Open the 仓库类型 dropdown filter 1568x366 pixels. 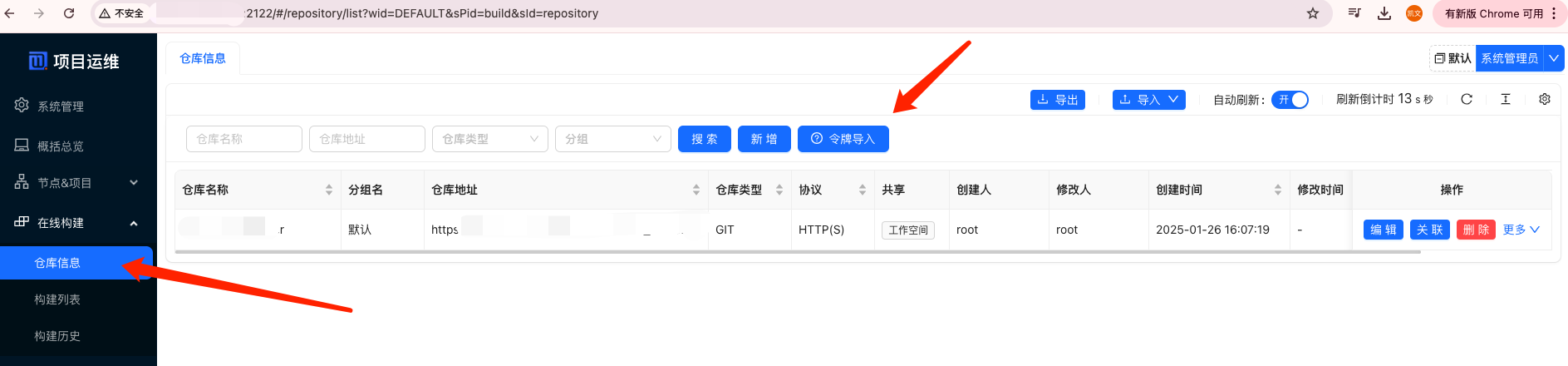point(489,139)
